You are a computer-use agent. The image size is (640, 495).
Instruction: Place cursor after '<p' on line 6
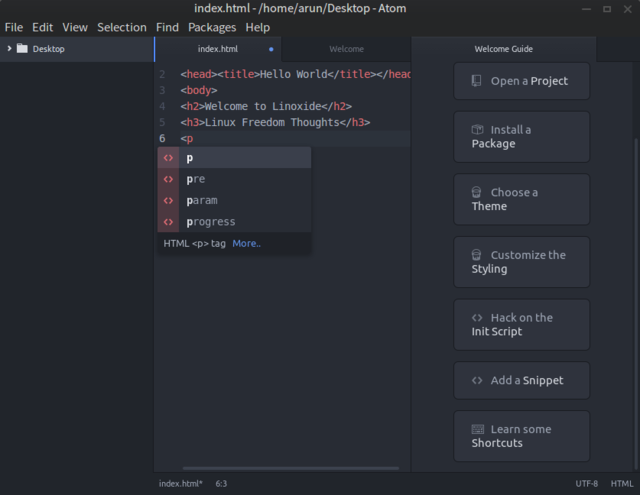pos(194,139)
